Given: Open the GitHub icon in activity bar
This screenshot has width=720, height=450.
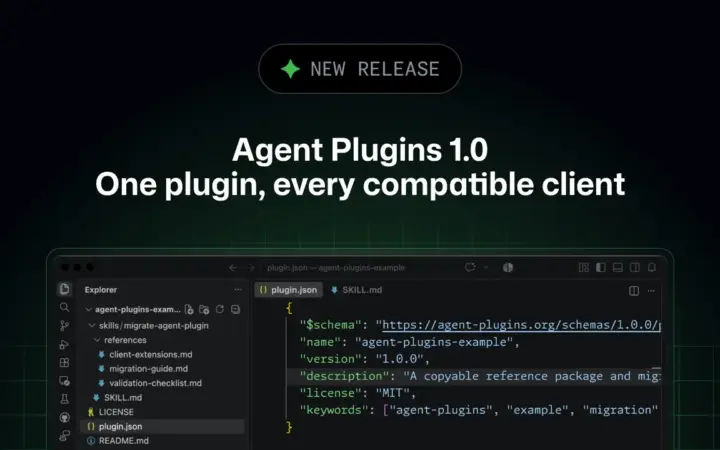Looking at the screenshot, I should (64, 417).
